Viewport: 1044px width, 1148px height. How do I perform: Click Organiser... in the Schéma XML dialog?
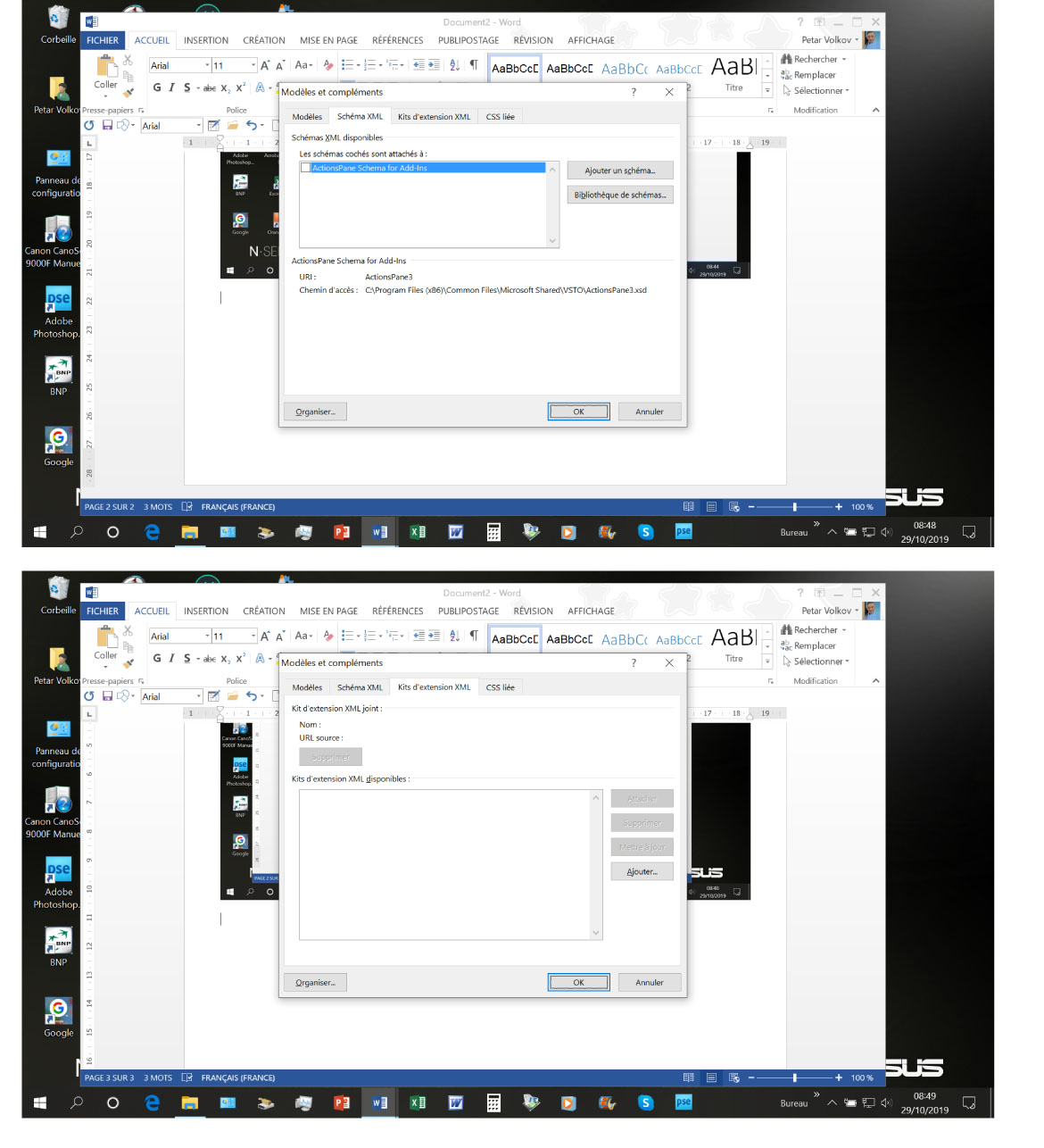click(316, 412)
